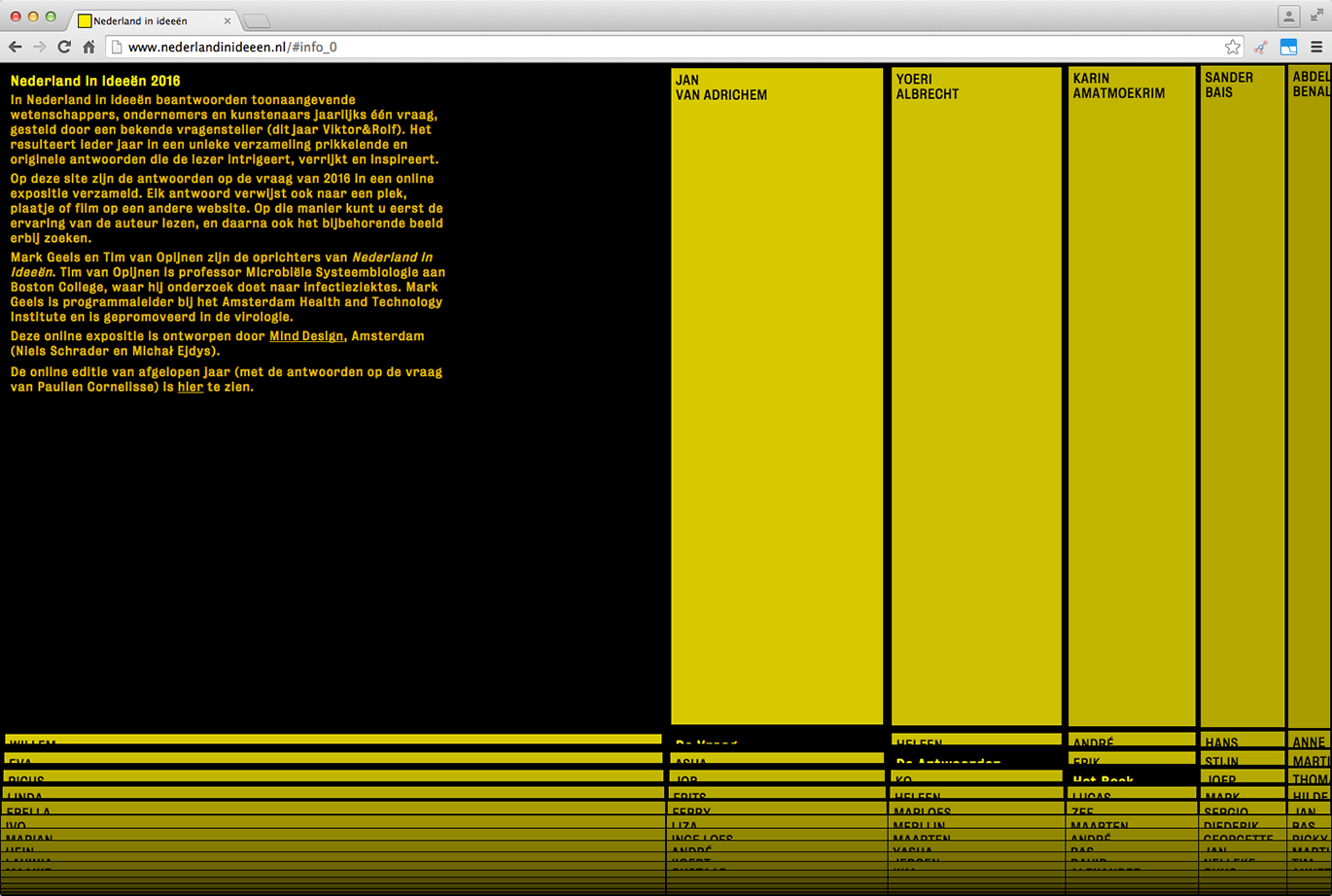
Task: Click the browser back arrow
Action: point(16,47)
